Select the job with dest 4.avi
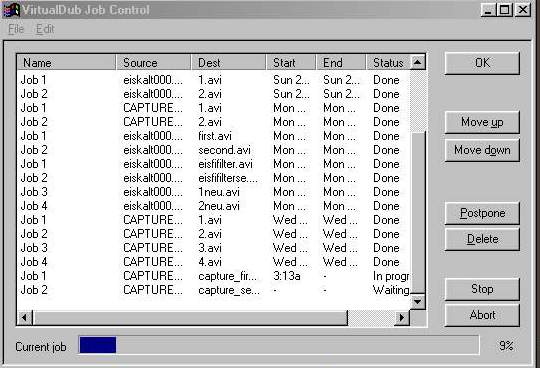The height and width of the screenshot is (368, 540). coord(214,262)
